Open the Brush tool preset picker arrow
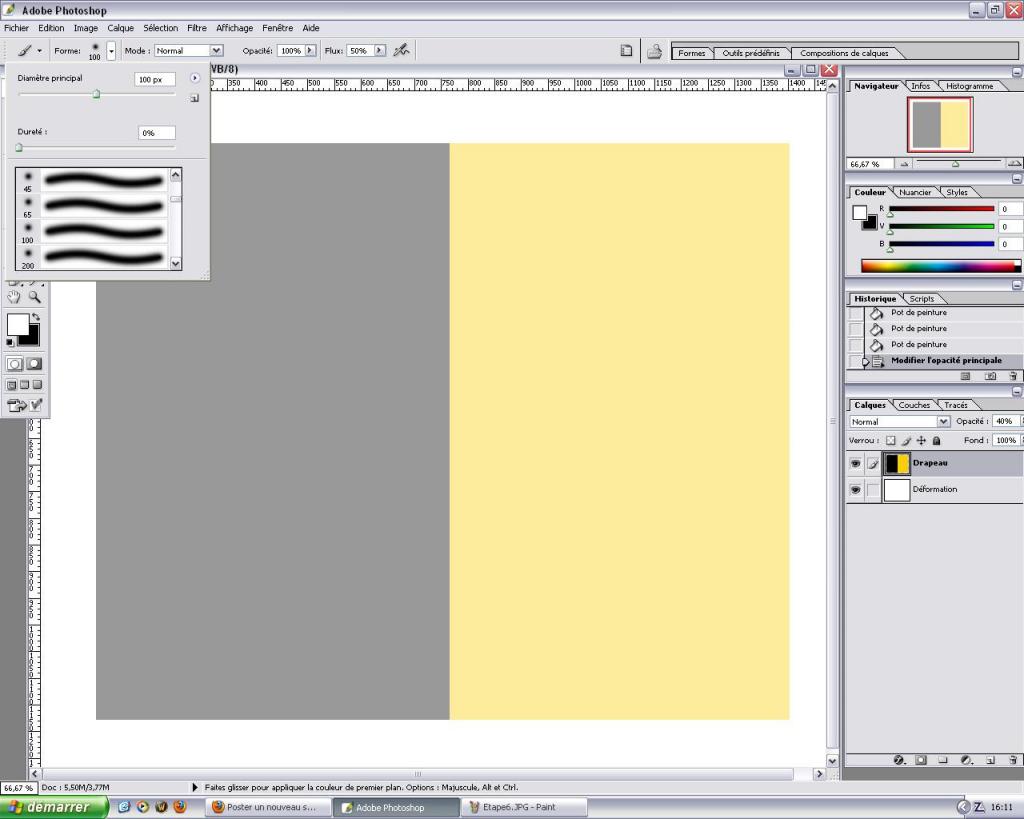Viewport: 1024px width, 819px height. click(x=39, y=50)
